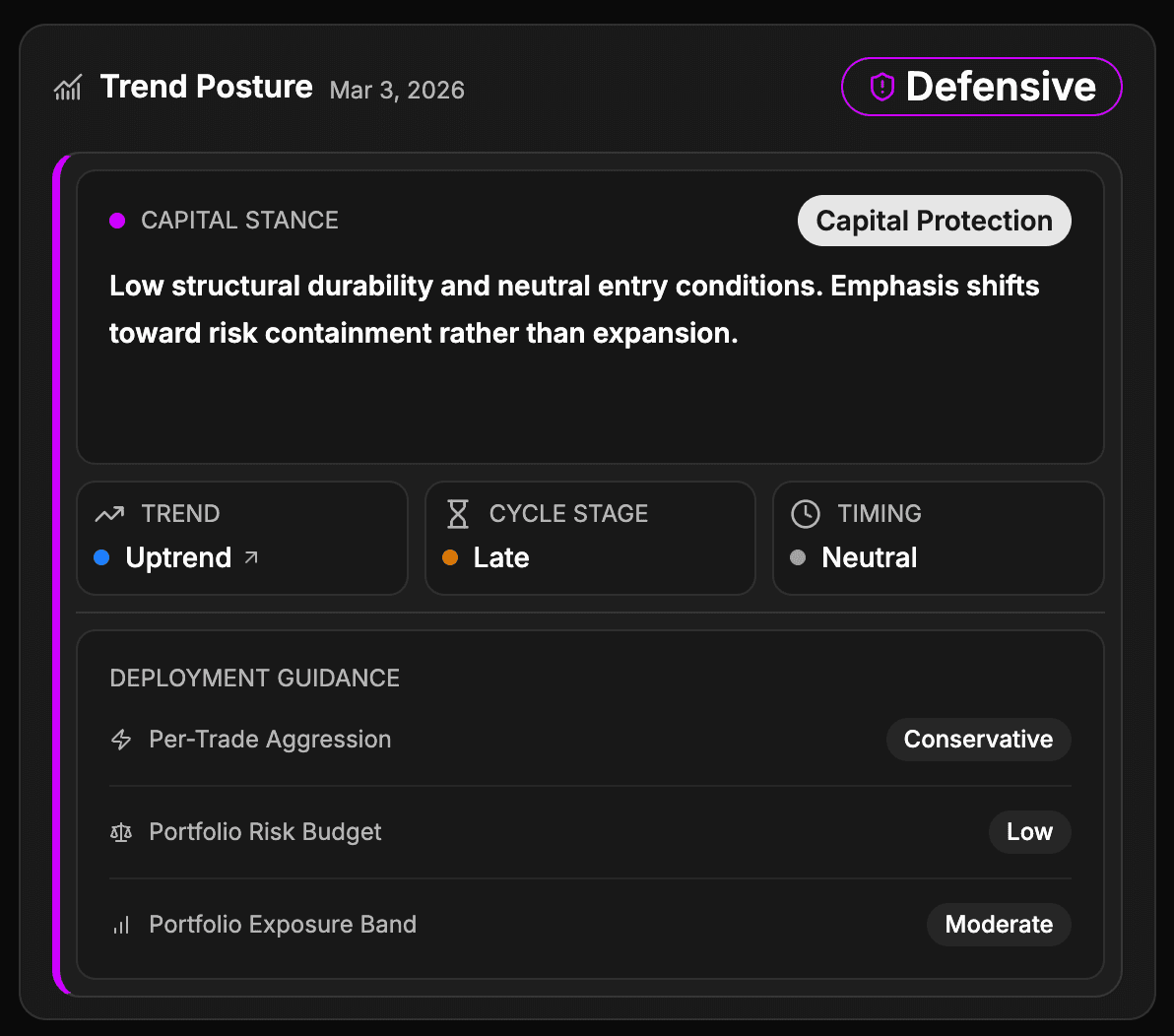Click the trending-up arrow icon beside TREND

109,514
